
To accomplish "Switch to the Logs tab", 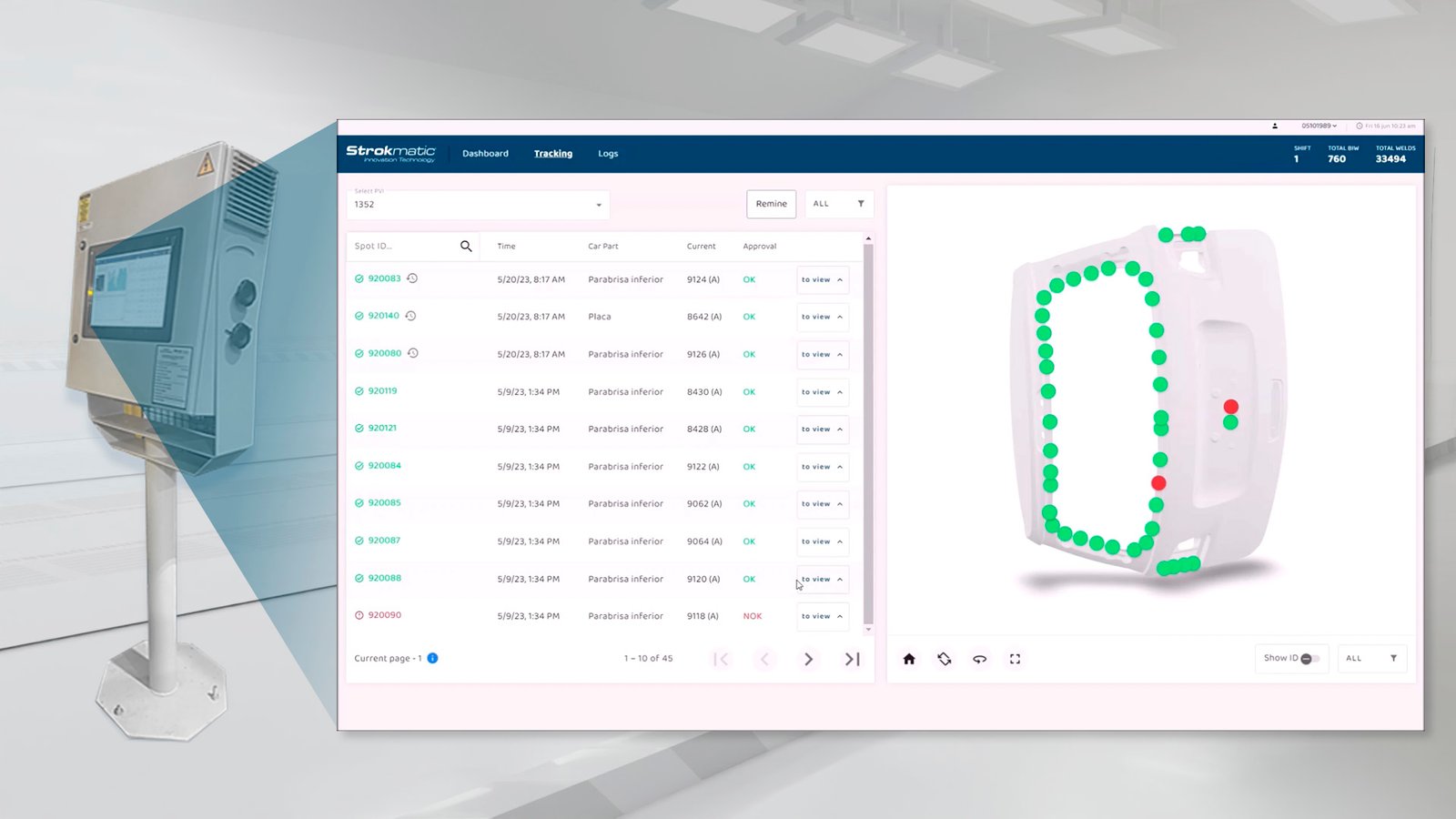I will pos(608,154).
